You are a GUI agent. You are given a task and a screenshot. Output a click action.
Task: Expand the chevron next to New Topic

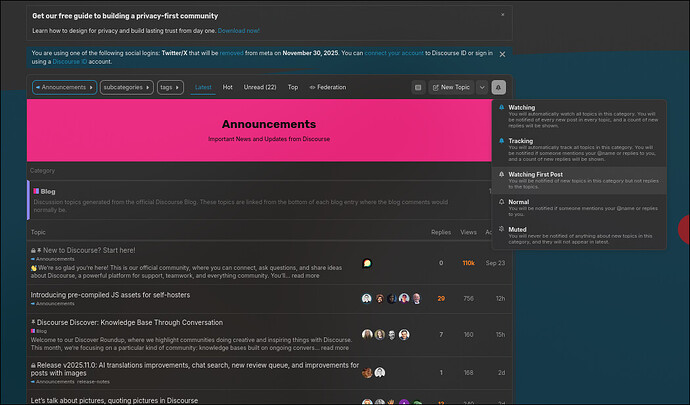click(x=482, y=87)
